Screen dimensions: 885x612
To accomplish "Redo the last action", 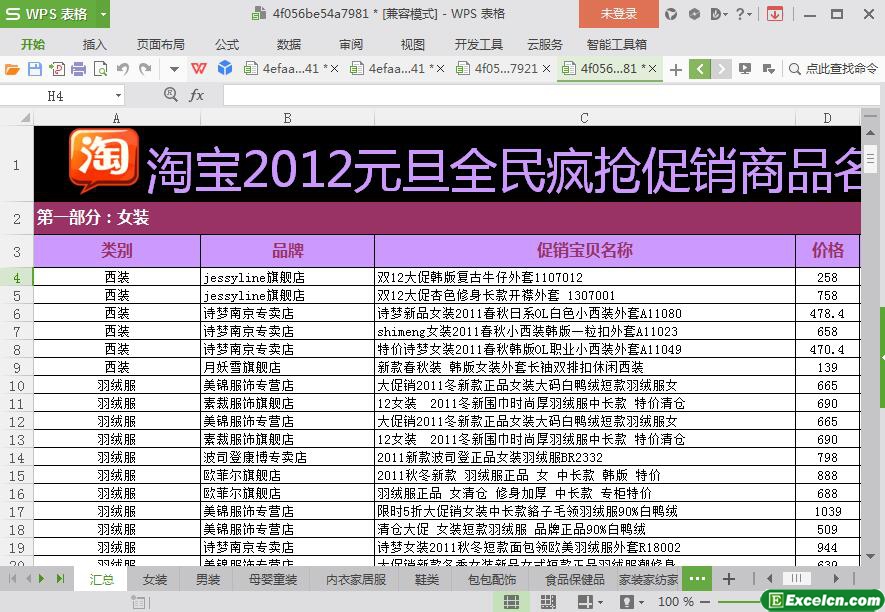I will 145,69.
